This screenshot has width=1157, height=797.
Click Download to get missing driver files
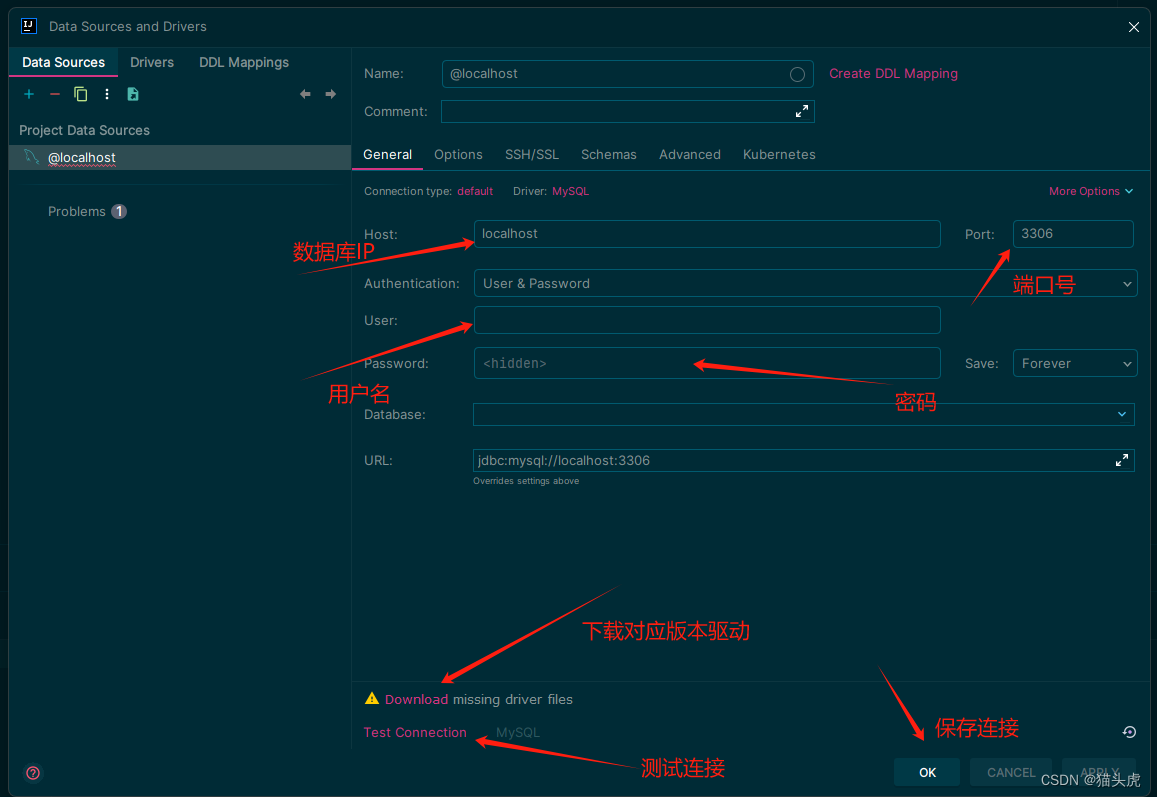click(416, 699)
